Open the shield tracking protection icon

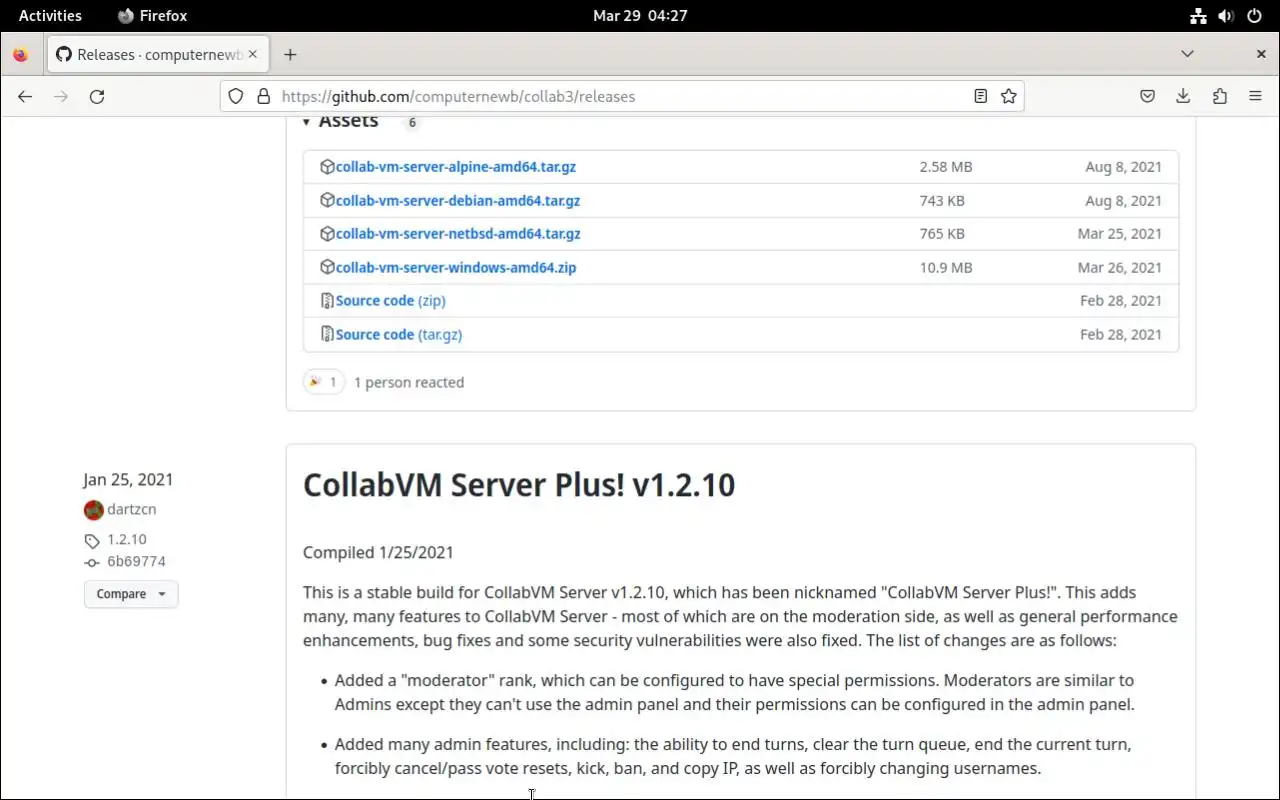236,96
